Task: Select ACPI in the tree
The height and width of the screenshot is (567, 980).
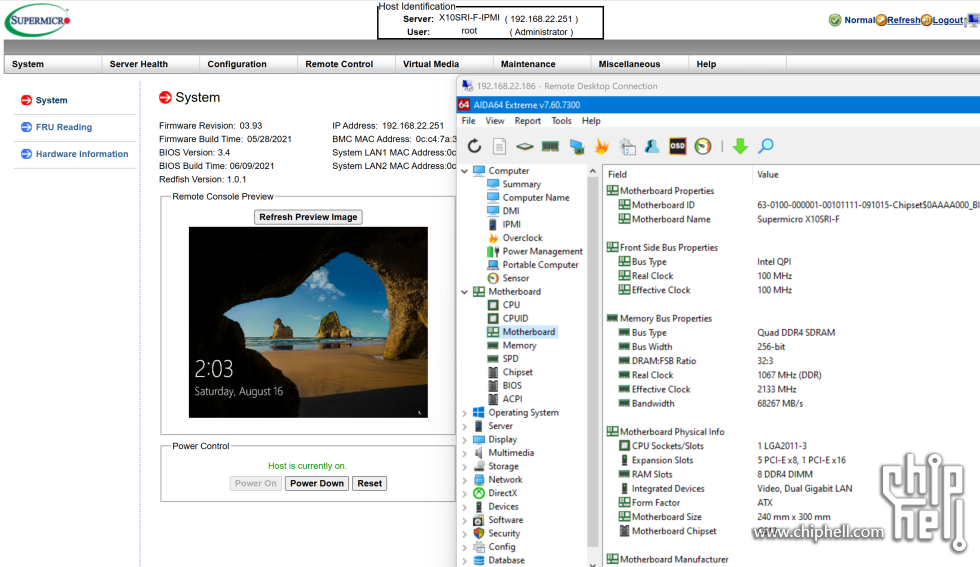Action: 512,399
